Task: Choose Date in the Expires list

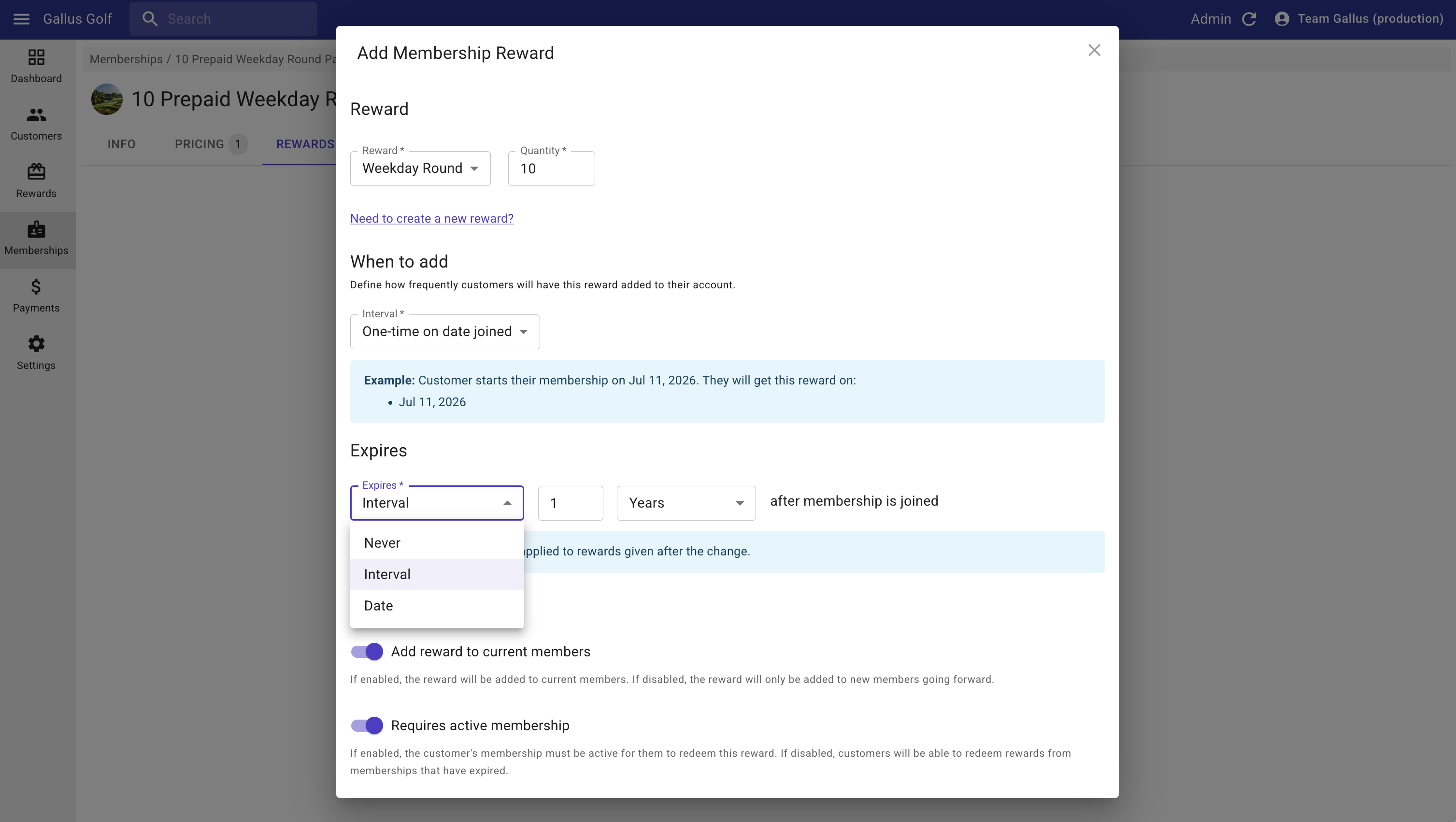Action: [x=379, y=606]
